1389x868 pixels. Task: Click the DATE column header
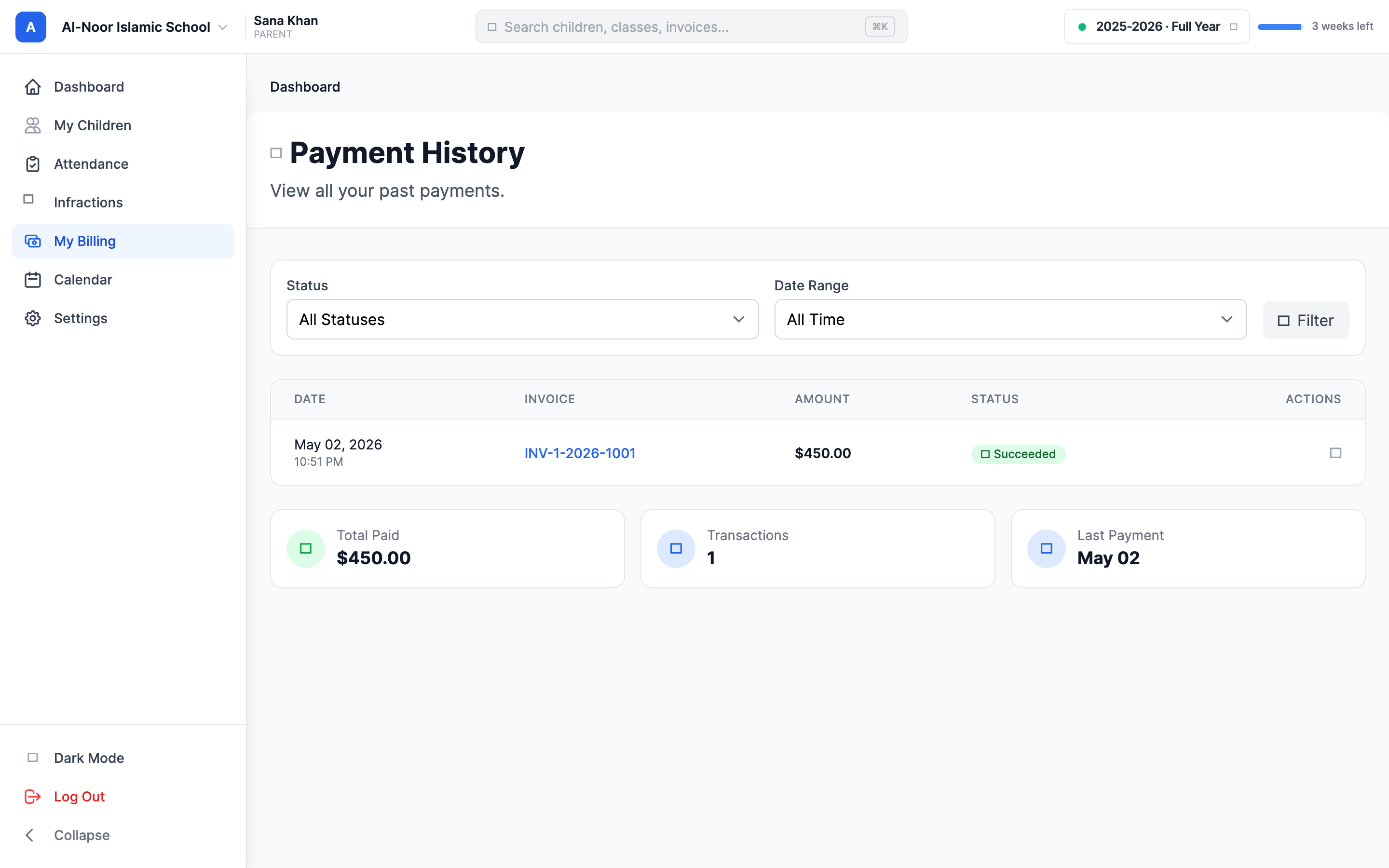[x=310, y=399]
